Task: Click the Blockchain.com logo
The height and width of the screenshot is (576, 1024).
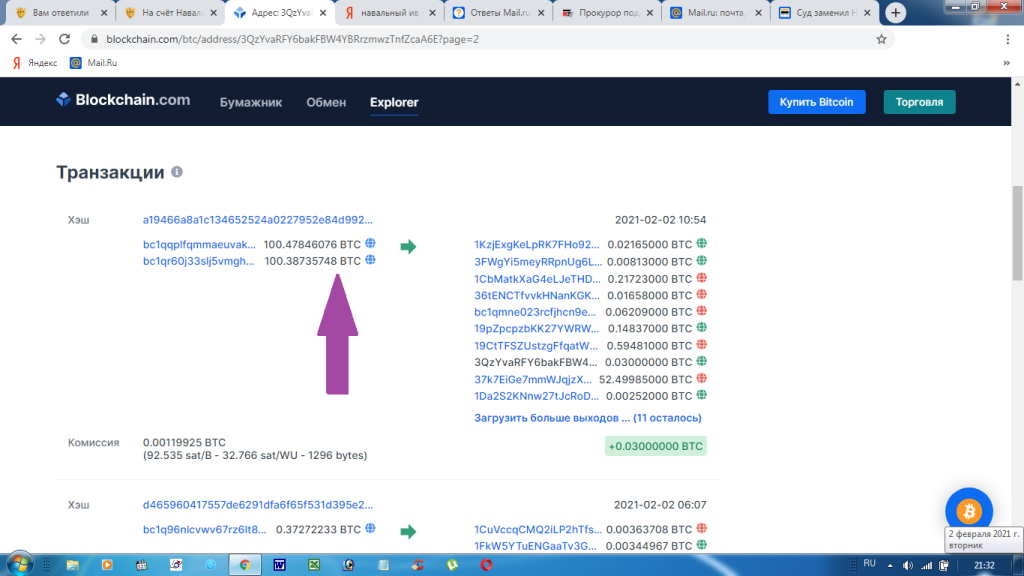Action: [x=123, y=101]
